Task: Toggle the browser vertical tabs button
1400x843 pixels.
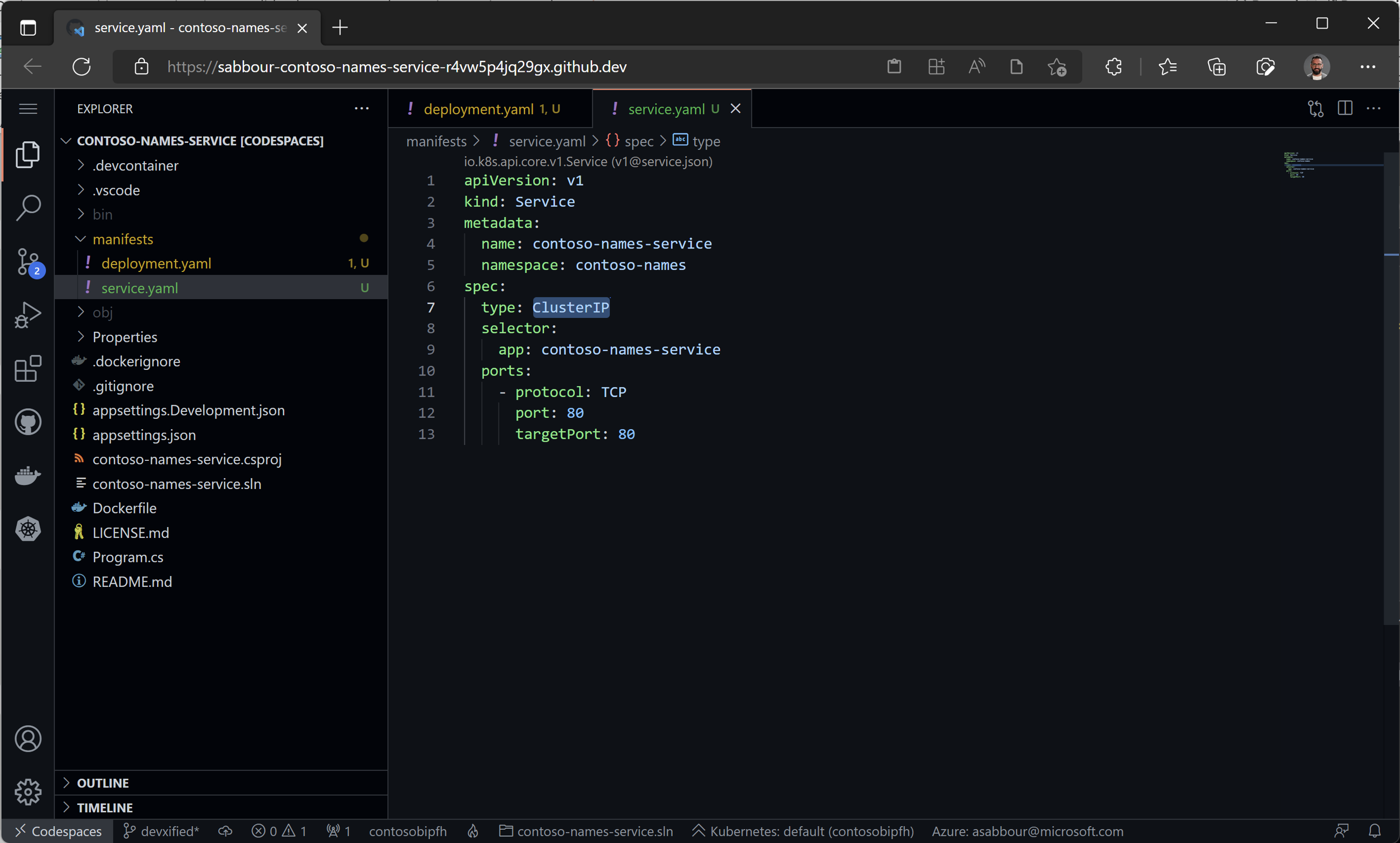Action: click(28, 27)
